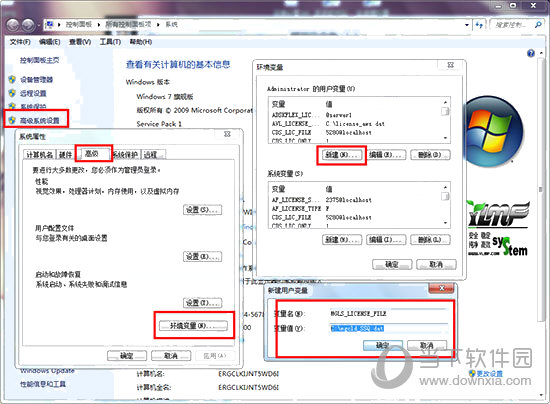Select the ADSKFLEX_LIC user variable row
The image size is (550, 404).
click(x=354, y=115)
